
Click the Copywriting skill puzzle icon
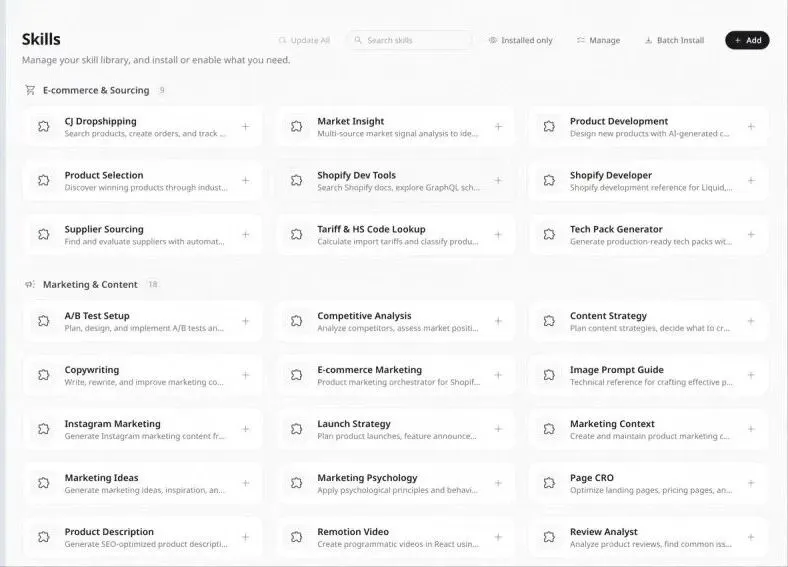[x=43, y=375]
